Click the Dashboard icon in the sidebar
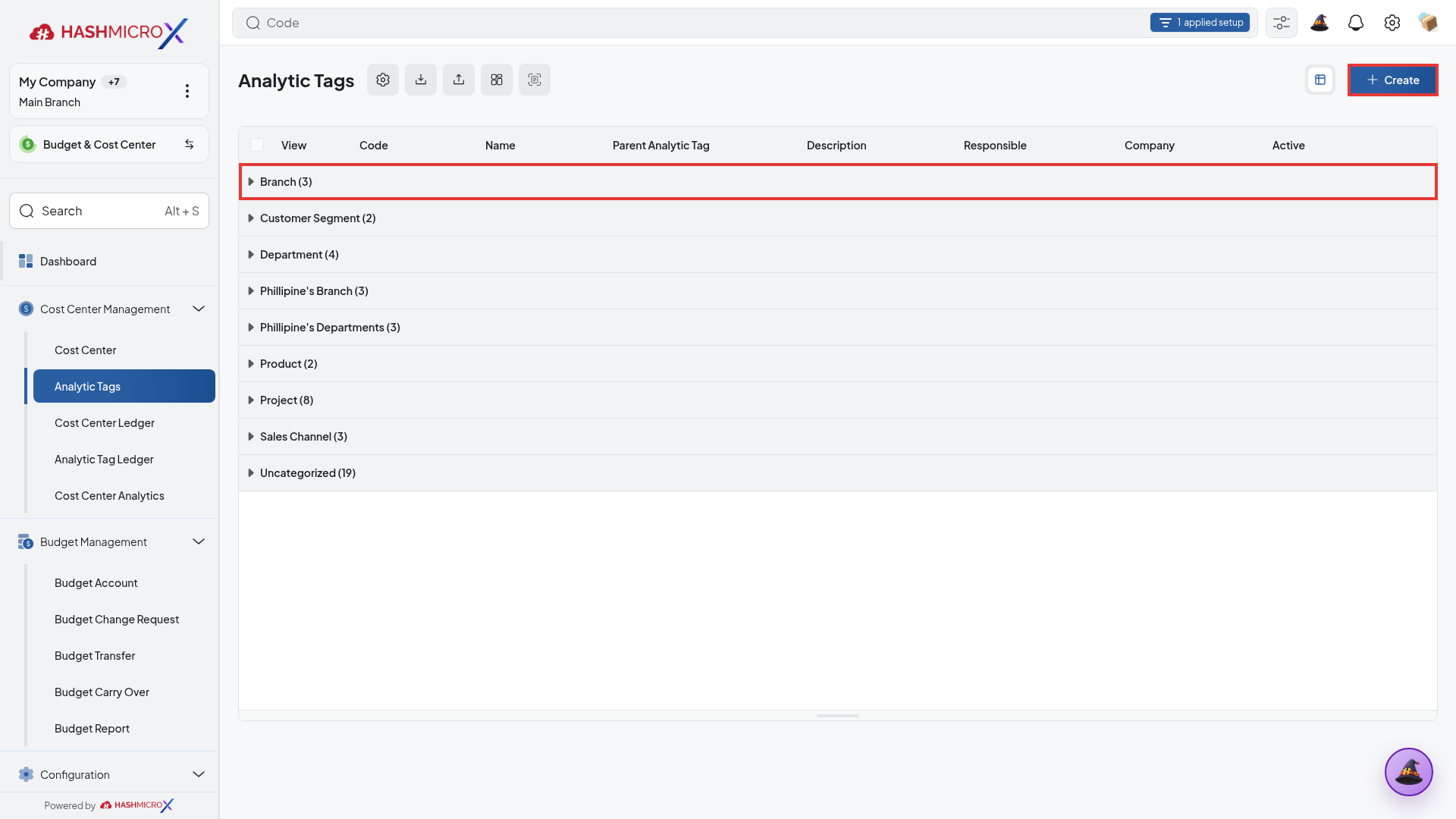Viewport: 1456px width, 819px height. click(26, 261)
